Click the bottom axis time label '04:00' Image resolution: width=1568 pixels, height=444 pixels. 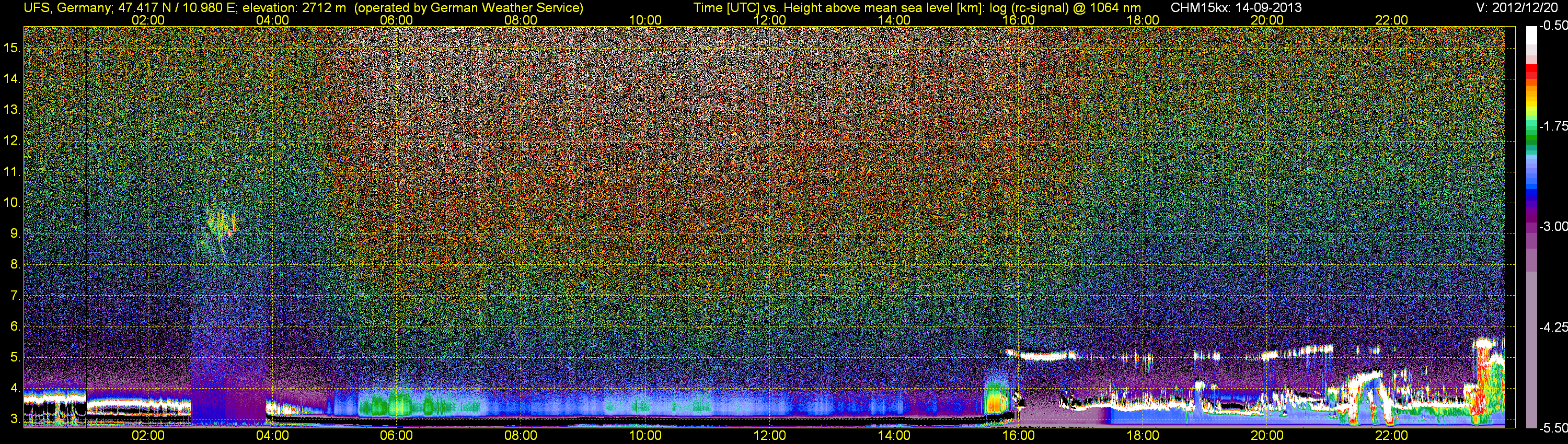[x=272, y=436]
